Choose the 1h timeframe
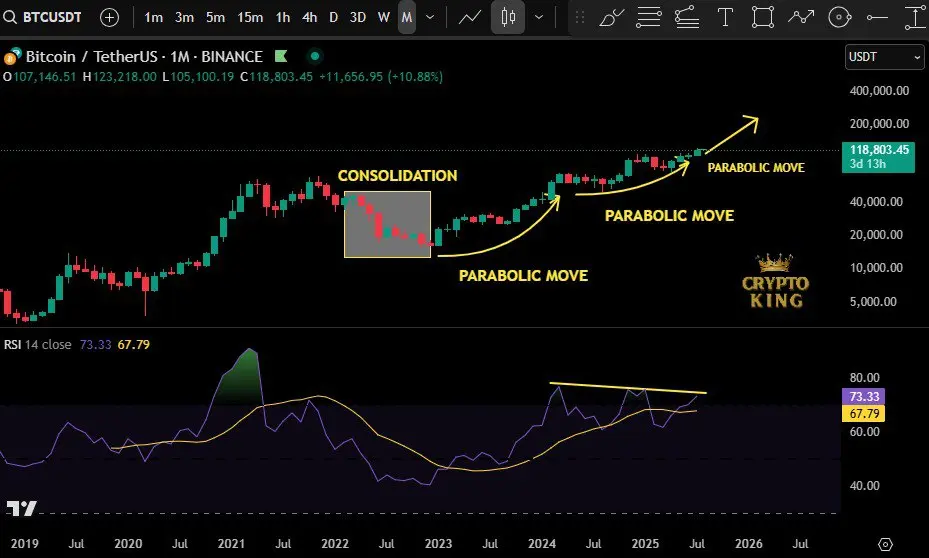This screenshot has width=929, height=558. point(283,17)
